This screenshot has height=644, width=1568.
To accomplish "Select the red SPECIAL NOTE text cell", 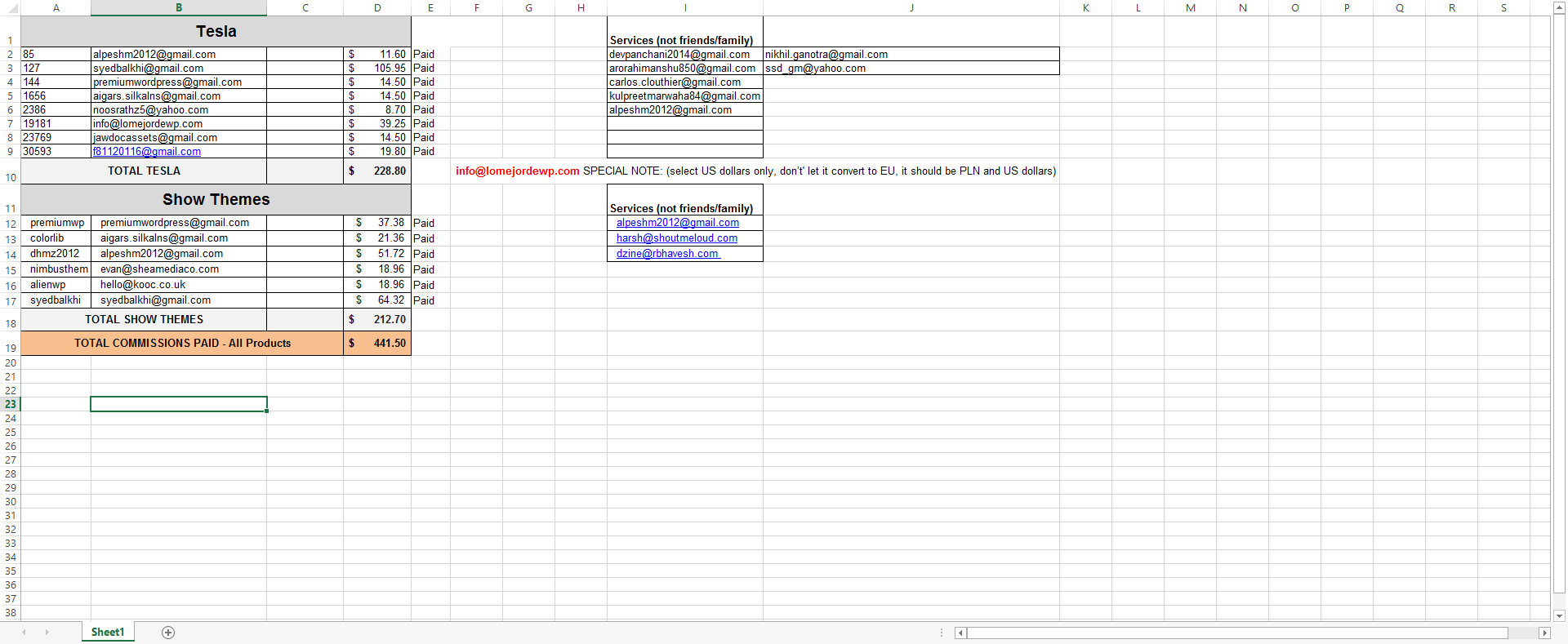I will [x=755, y=171].
